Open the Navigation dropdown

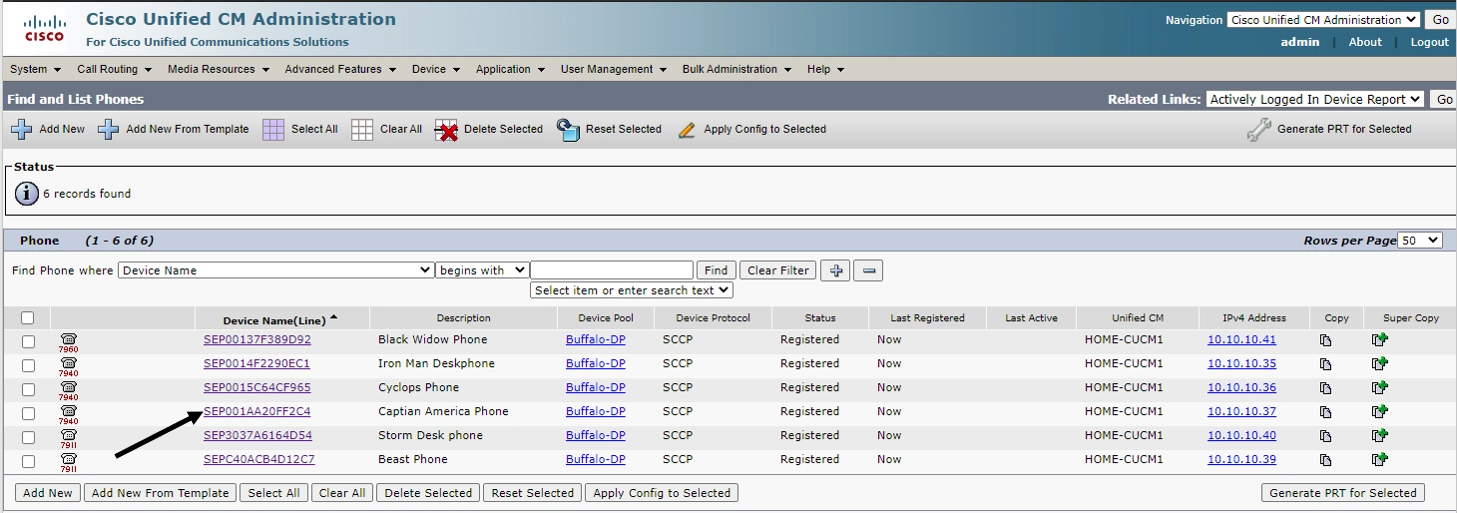point(1323,20)
